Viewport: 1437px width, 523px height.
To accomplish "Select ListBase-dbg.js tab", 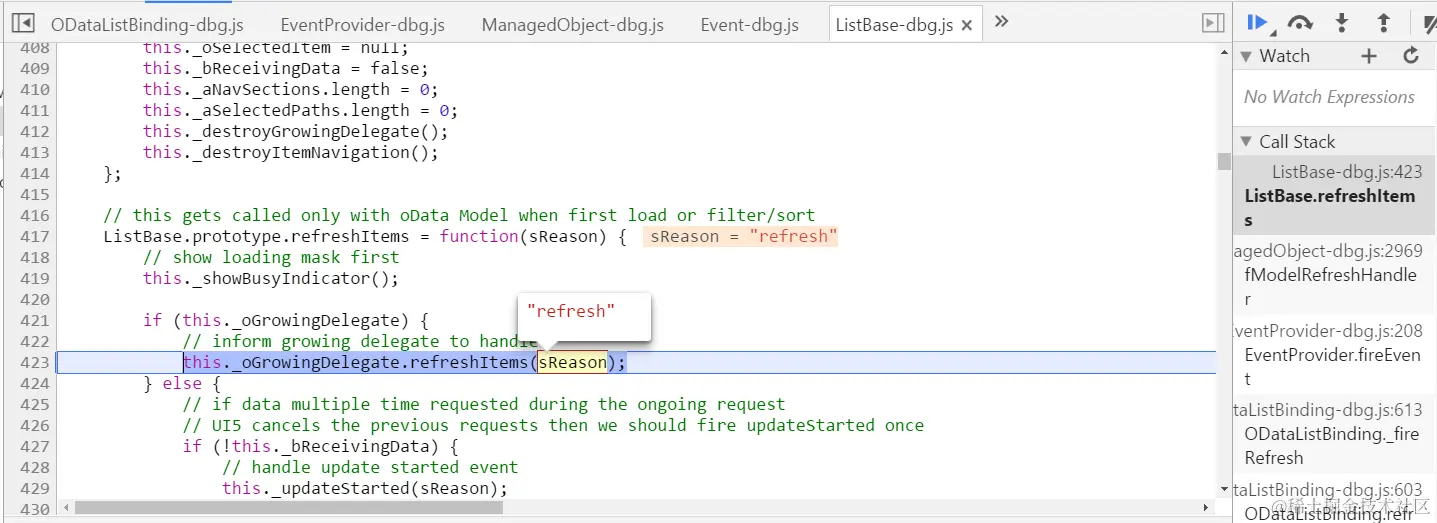I will coord(894,25).
